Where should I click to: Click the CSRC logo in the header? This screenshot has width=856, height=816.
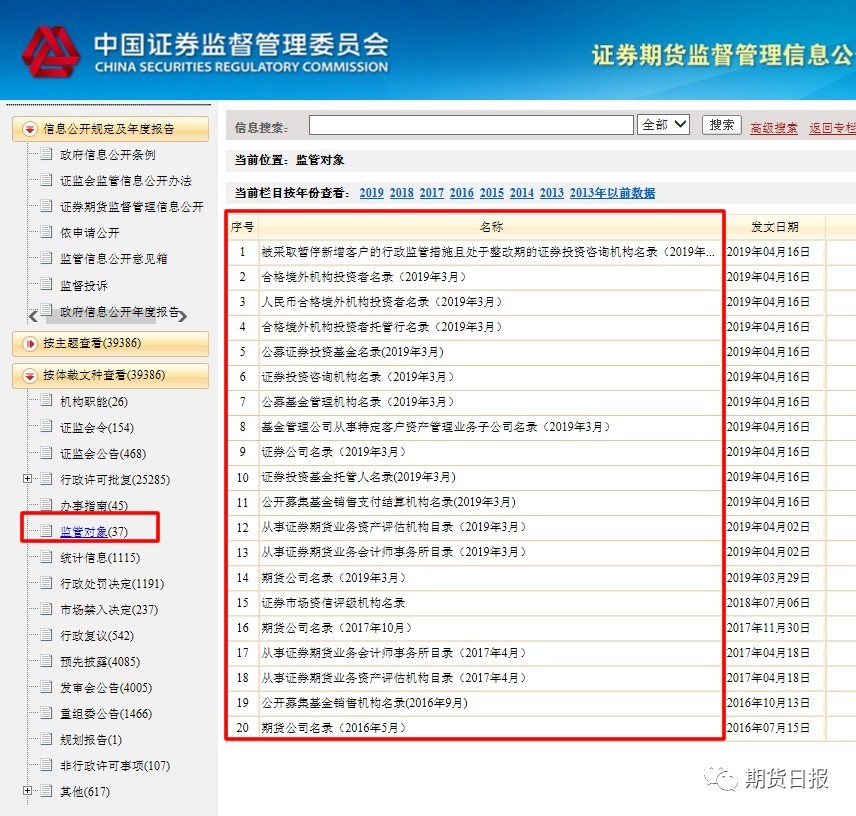tap(50, 50)
